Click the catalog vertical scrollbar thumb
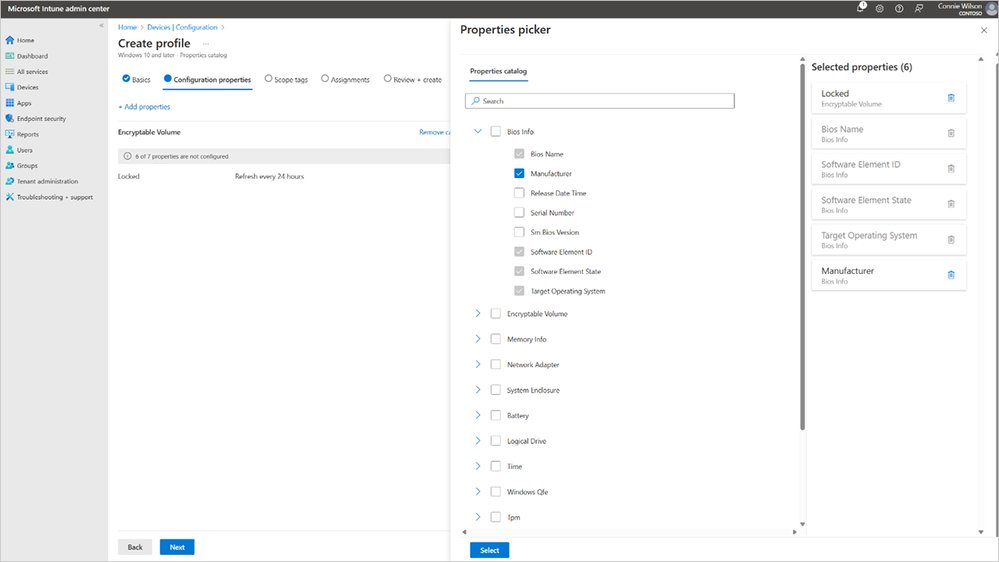This screenshot has height=562, width=999. [802, 247]
